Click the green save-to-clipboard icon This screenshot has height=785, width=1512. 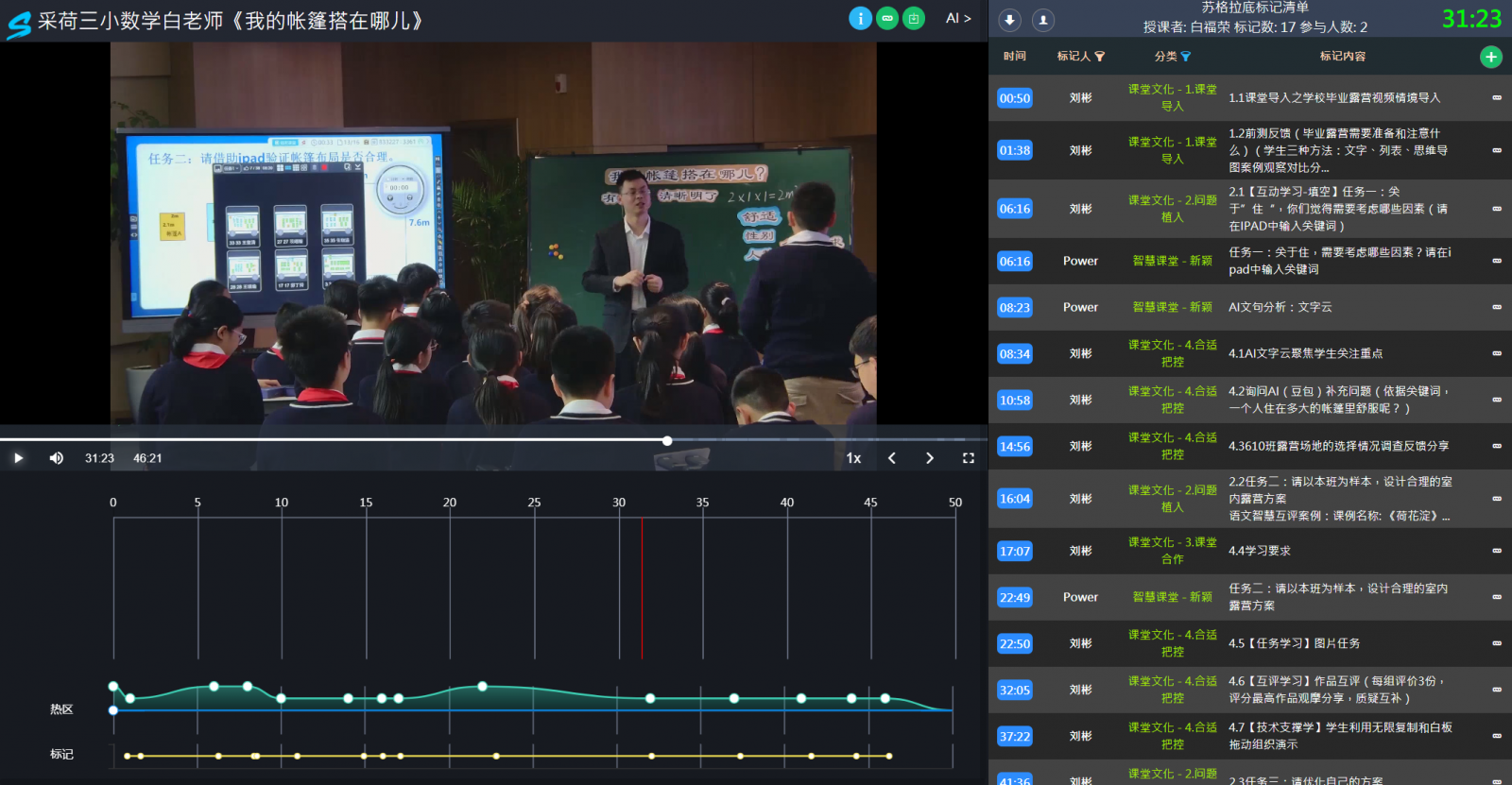click(914, 18)
